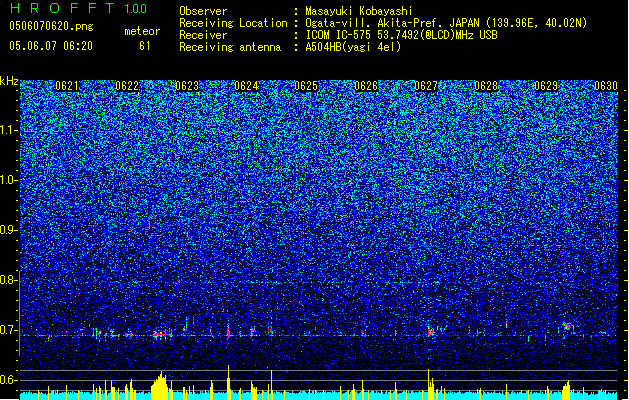Click the 0623 time marker
The image size is (629, 400).
click(x=187, y=86)
